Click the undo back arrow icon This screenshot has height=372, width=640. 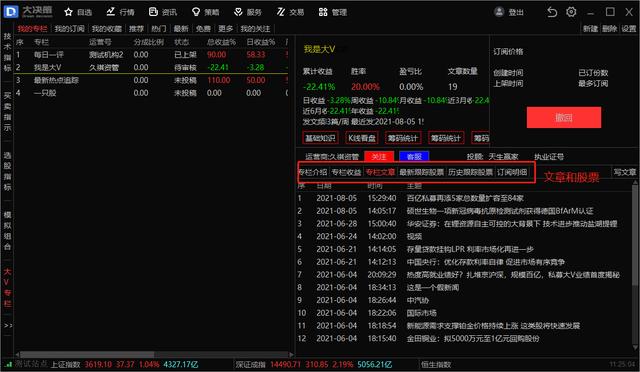[x=552, y=12]
